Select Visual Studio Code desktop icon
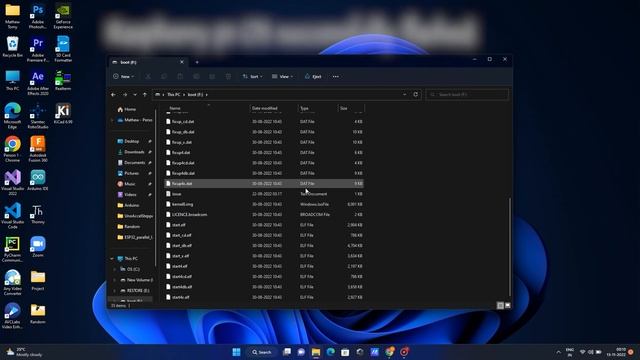This screenshot has height=360, width=640. [13, 216]
